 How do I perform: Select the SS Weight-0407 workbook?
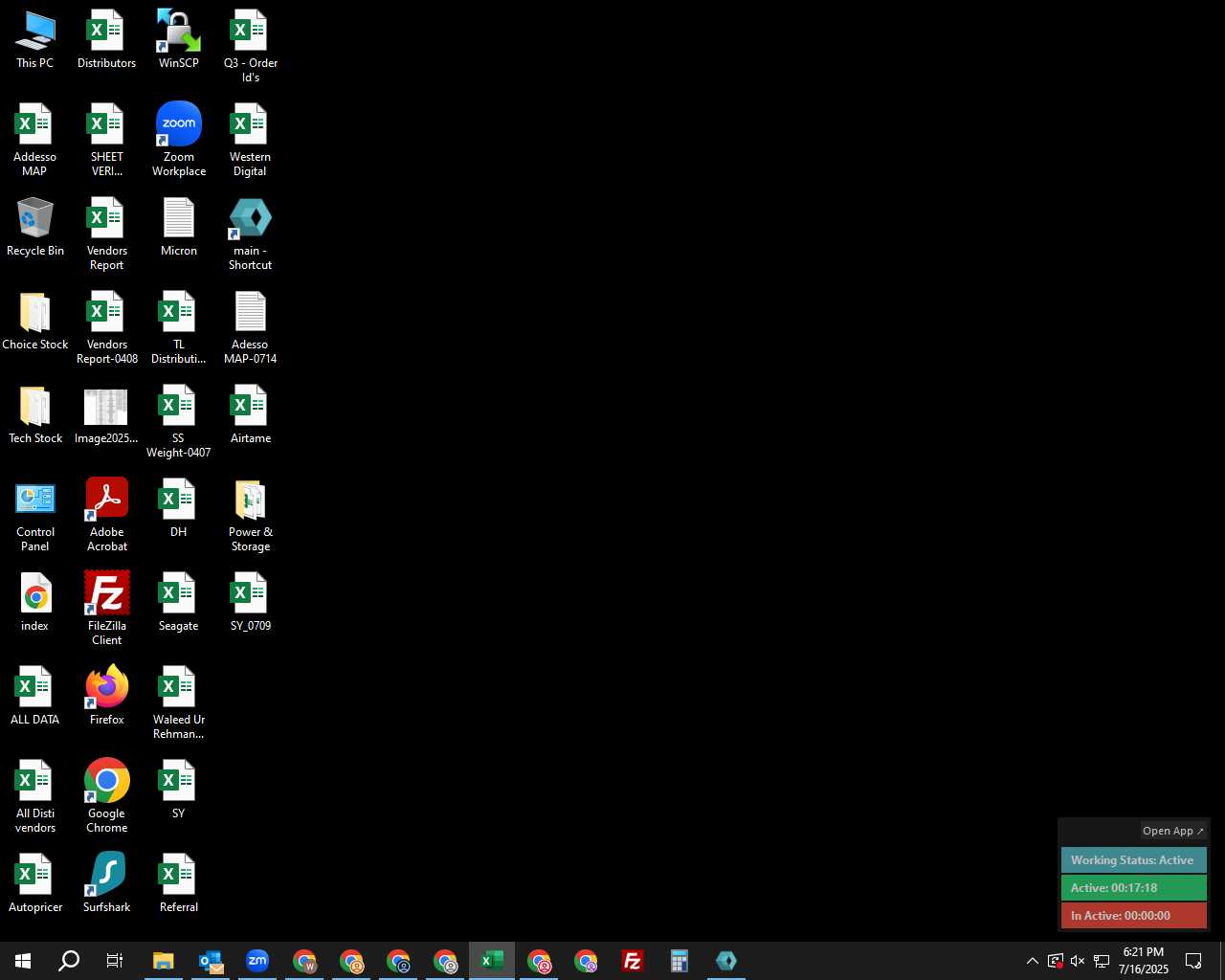pyautogui.click(x=179, y=422)
